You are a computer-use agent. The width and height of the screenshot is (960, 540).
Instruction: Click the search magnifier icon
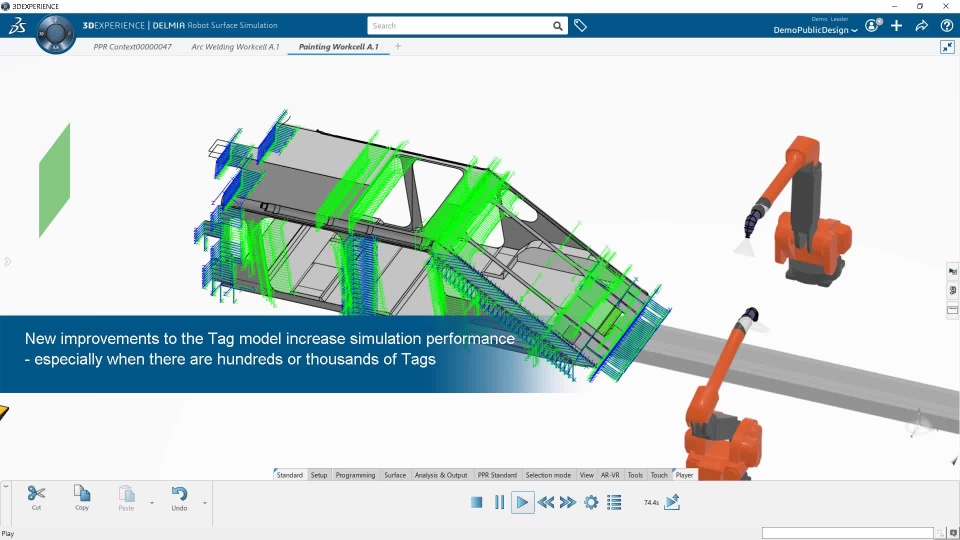(557, 26)
